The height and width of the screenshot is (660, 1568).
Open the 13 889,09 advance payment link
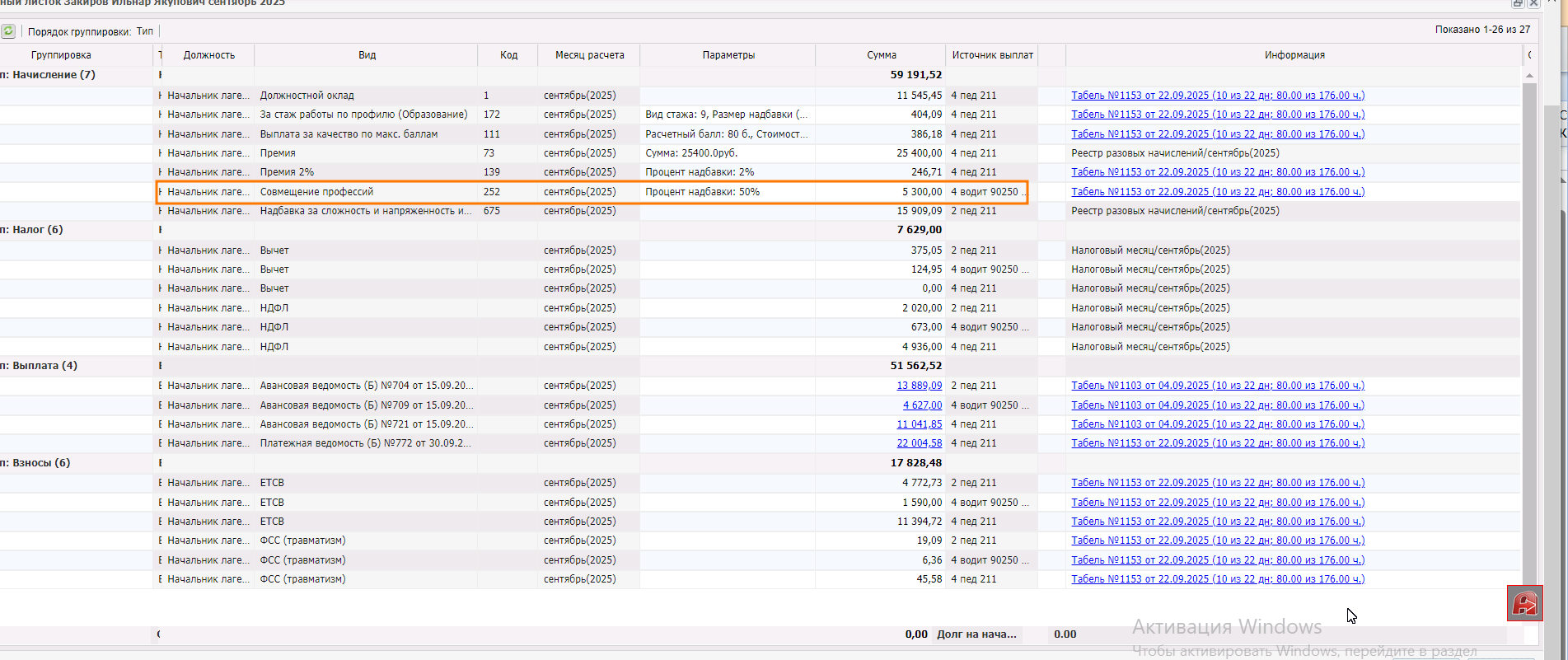(919, 386)
